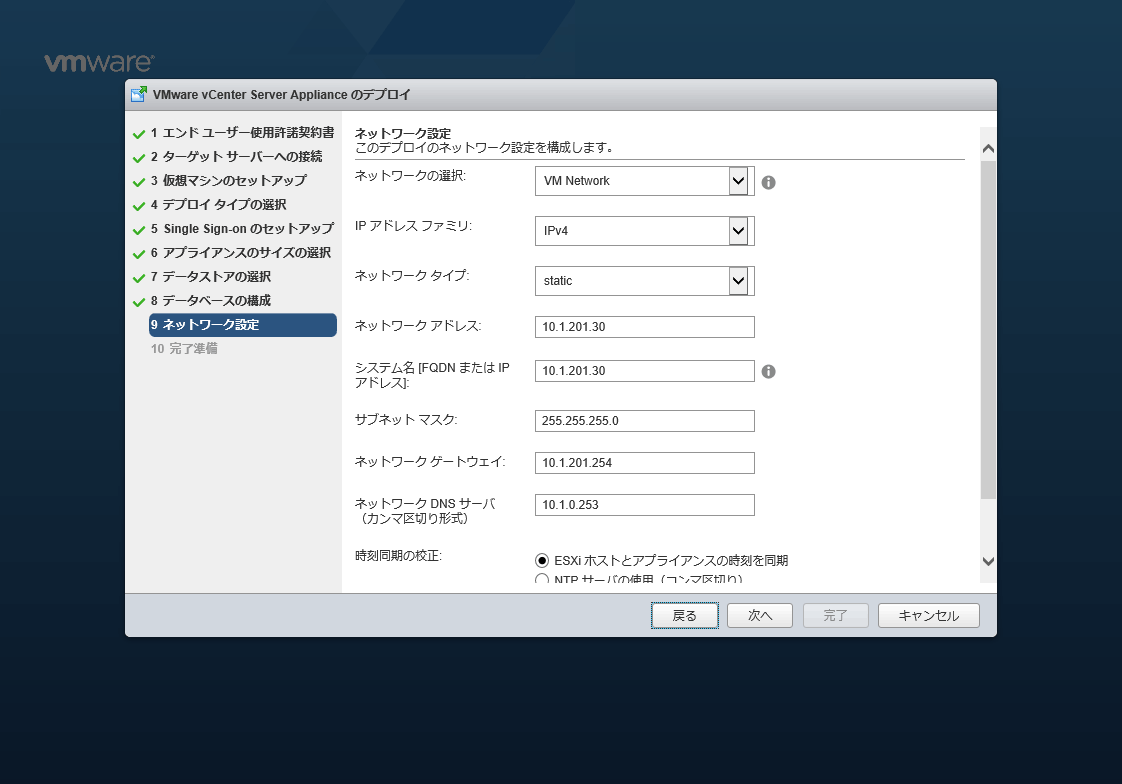Image resolution: width=1122 pixels, height=784 pixels.
Task: Click the scrollbar up arrow
Action: (x=988, y=149)
